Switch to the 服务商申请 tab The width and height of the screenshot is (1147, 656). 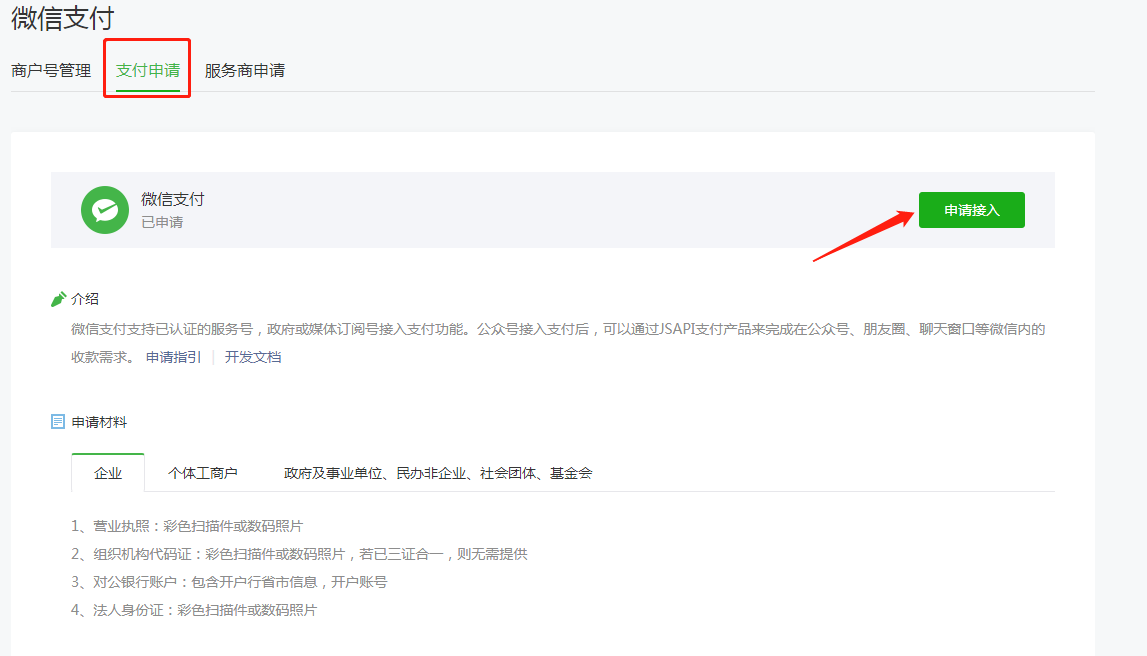(x=245, y=71)
